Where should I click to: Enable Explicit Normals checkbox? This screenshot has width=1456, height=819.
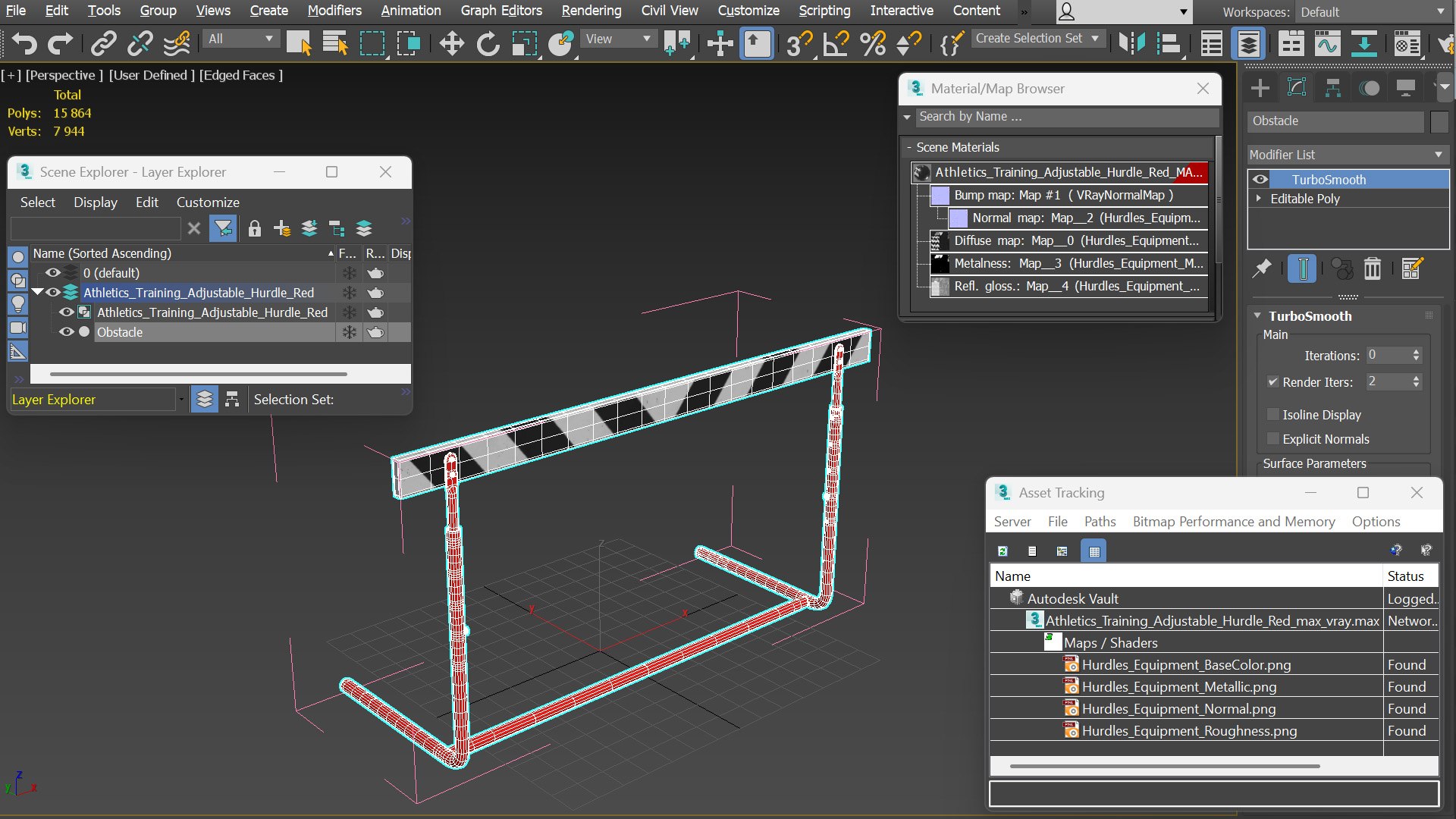point(1272,439)
